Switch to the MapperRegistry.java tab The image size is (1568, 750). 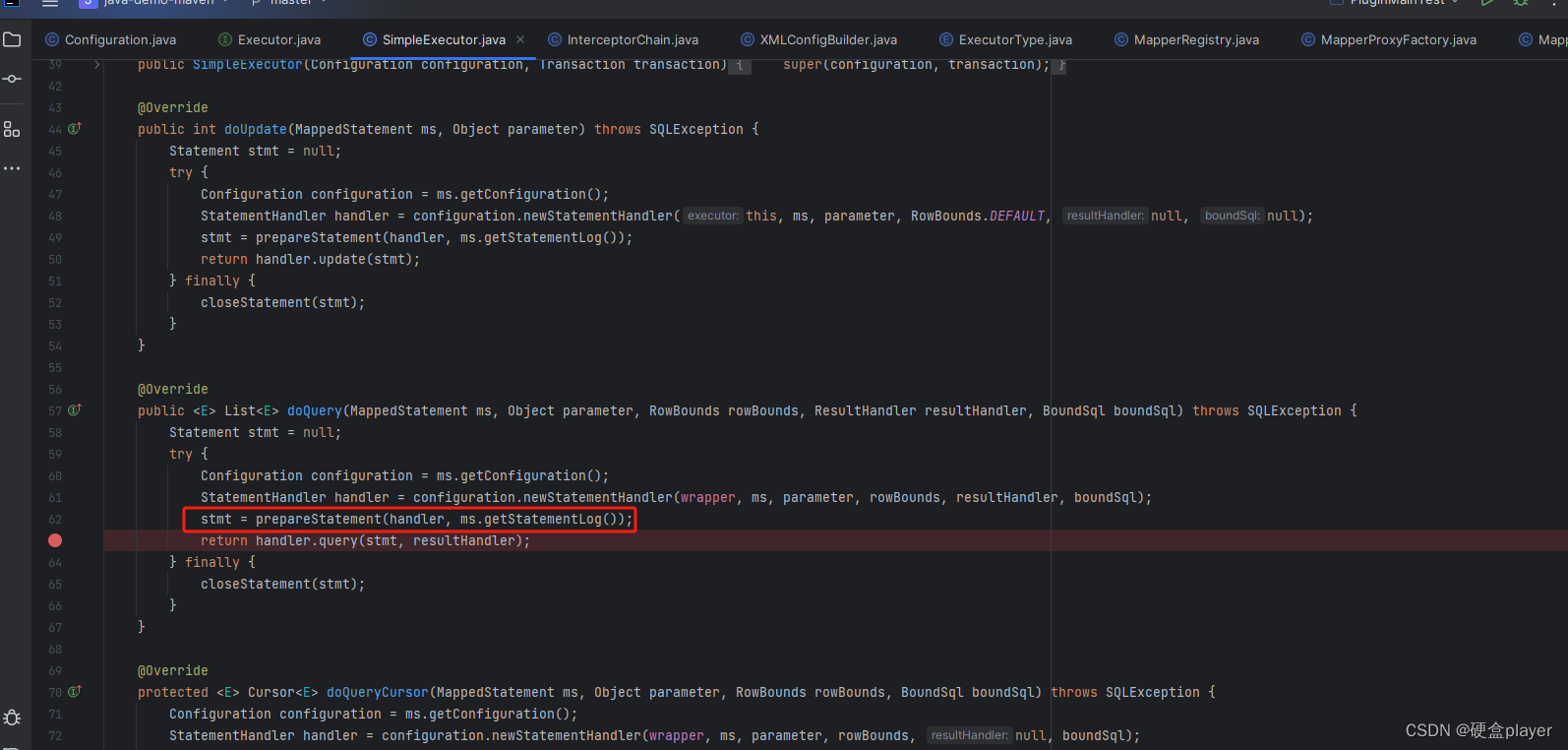1186,39
